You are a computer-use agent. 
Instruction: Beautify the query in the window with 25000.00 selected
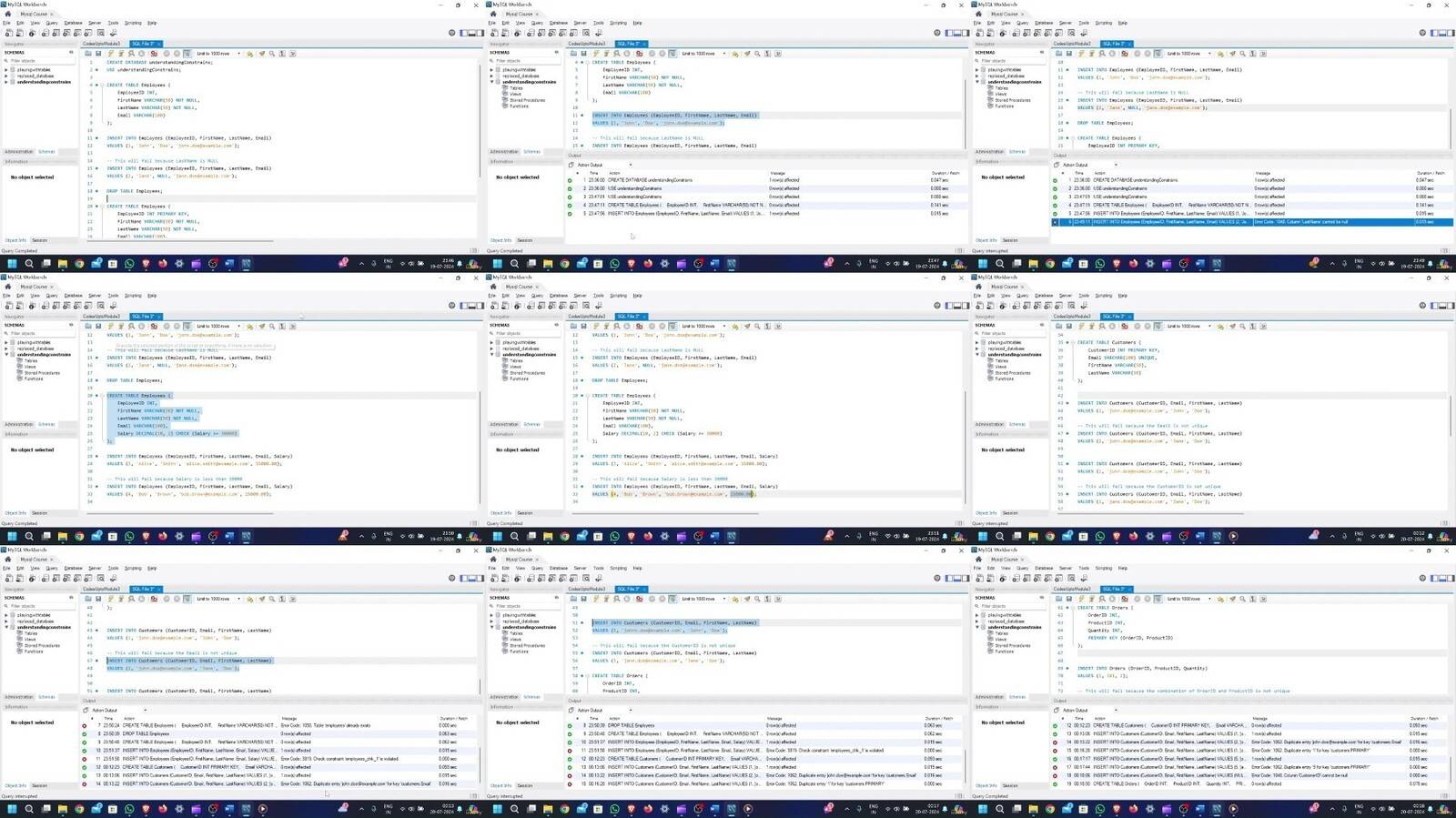(x=746, y=326)
